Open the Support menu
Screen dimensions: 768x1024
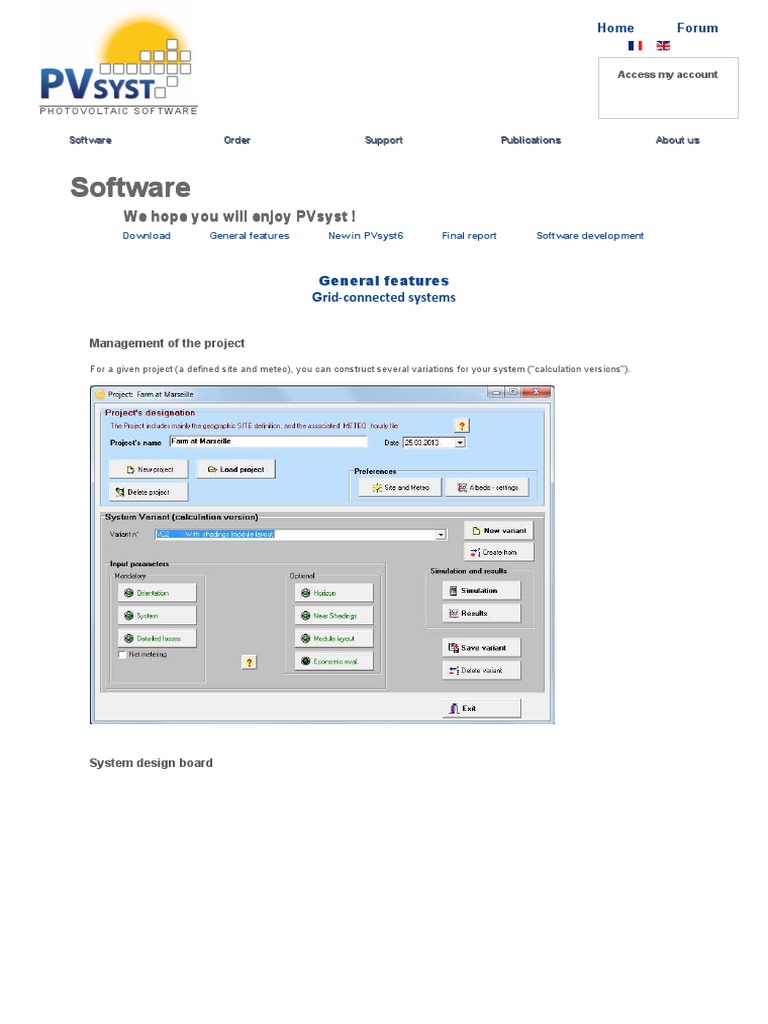(383, 140)
